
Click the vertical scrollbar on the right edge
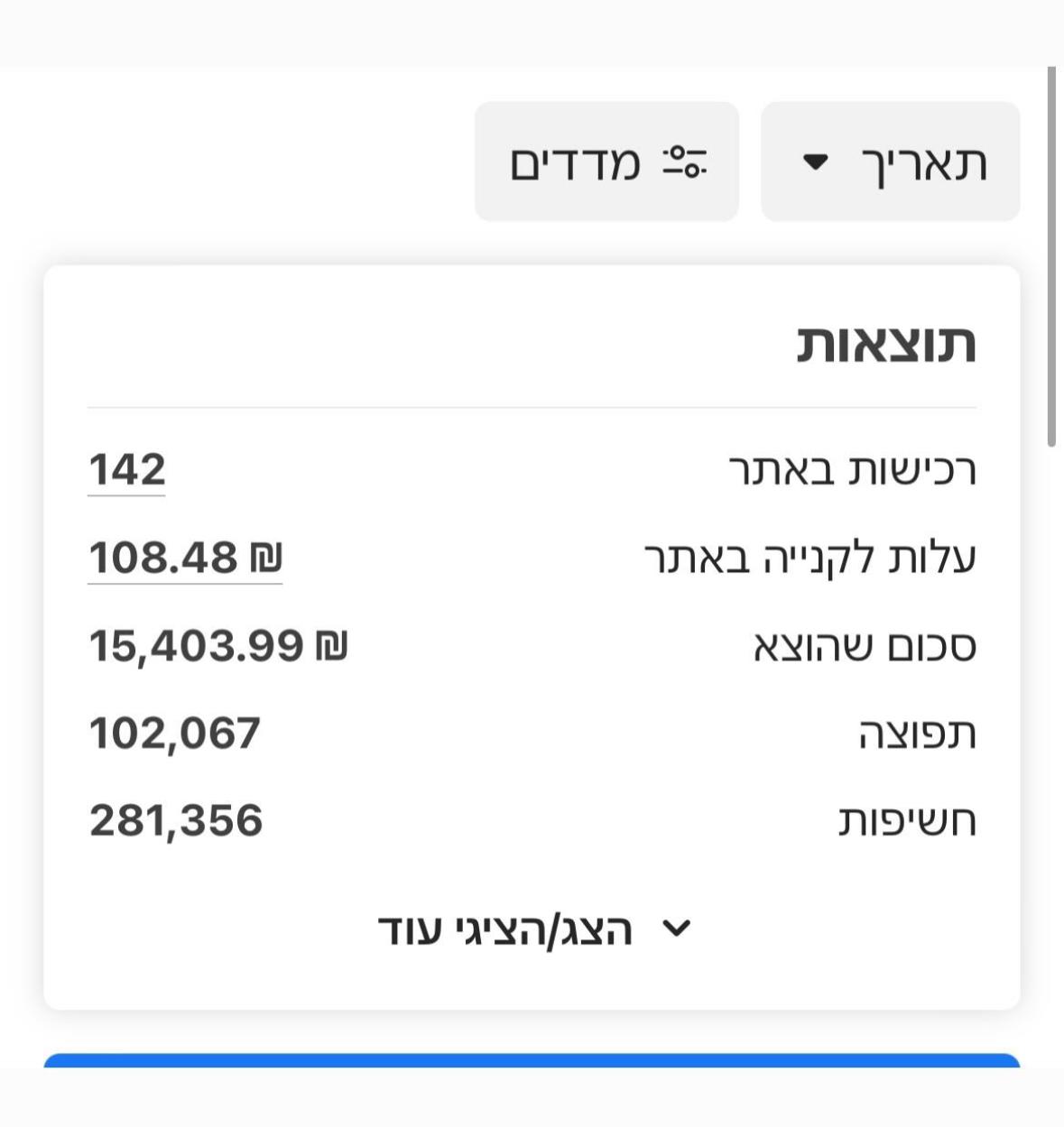[1051, 257]
